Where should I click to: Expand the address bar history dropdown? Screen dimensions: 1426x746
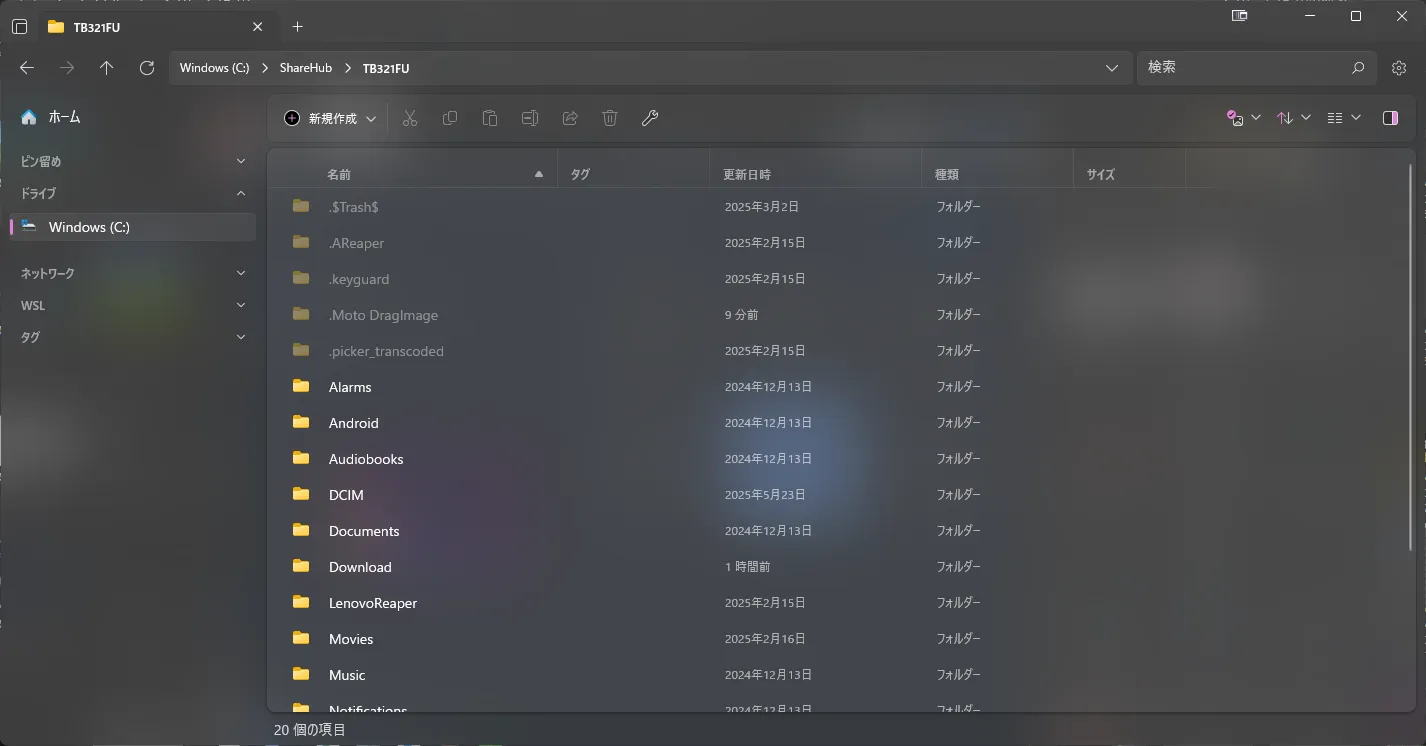click(1112, 68)
